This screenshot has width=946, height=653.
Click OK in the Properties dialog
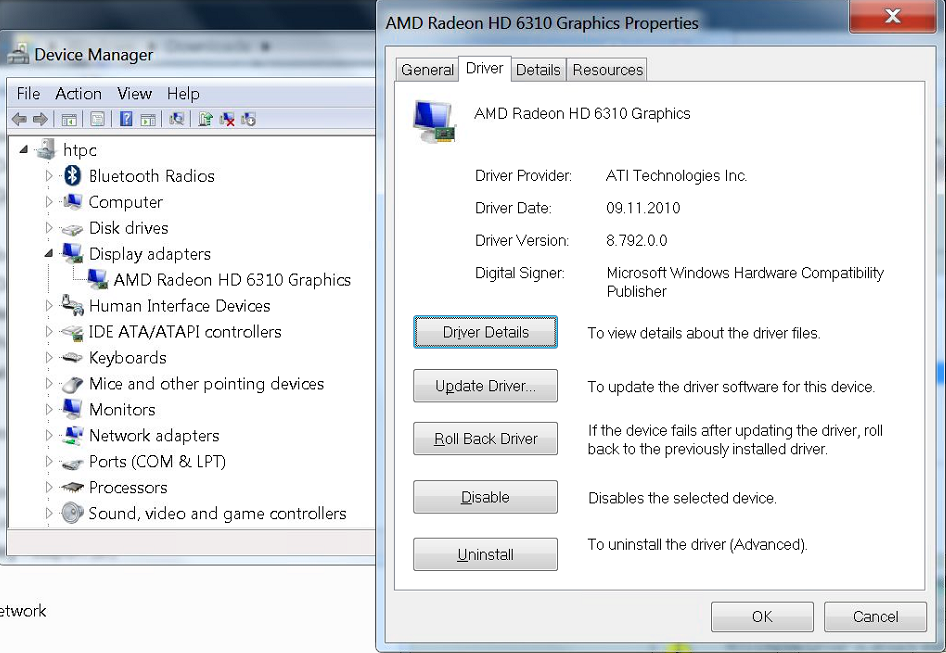tap(762, 616)
